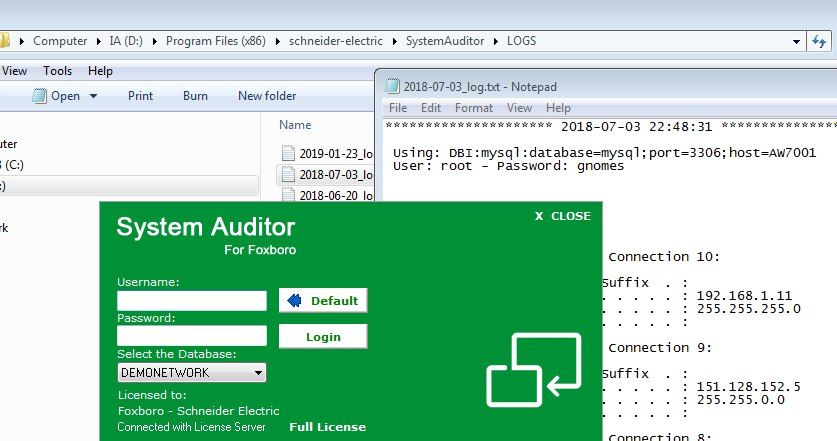Expand breadcrumb arrow after IA (D:)

[154, 41]
